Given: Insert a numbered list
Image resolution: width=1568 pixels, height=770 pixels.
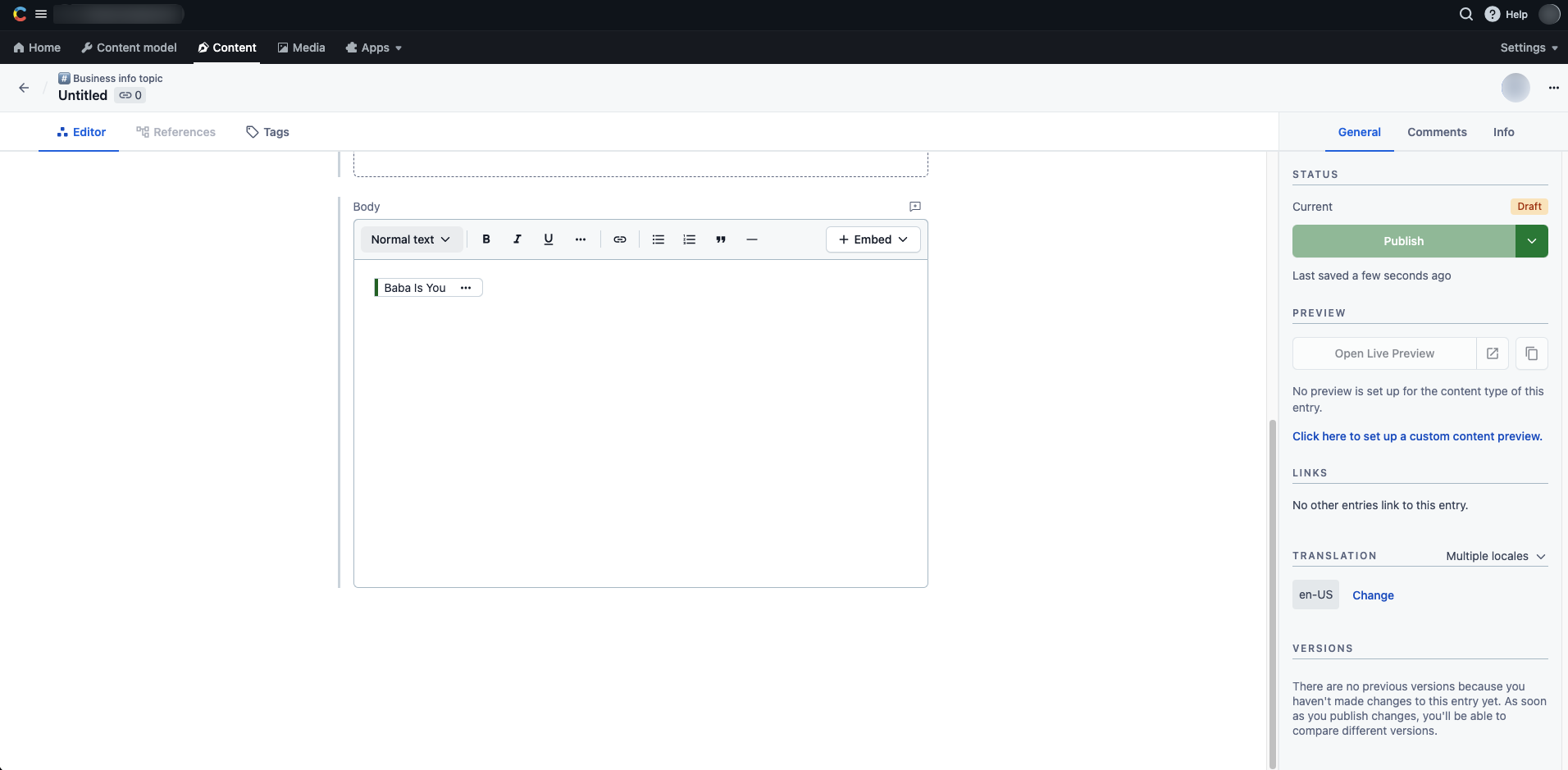Looking at the screenshot, I should point(690,239).
